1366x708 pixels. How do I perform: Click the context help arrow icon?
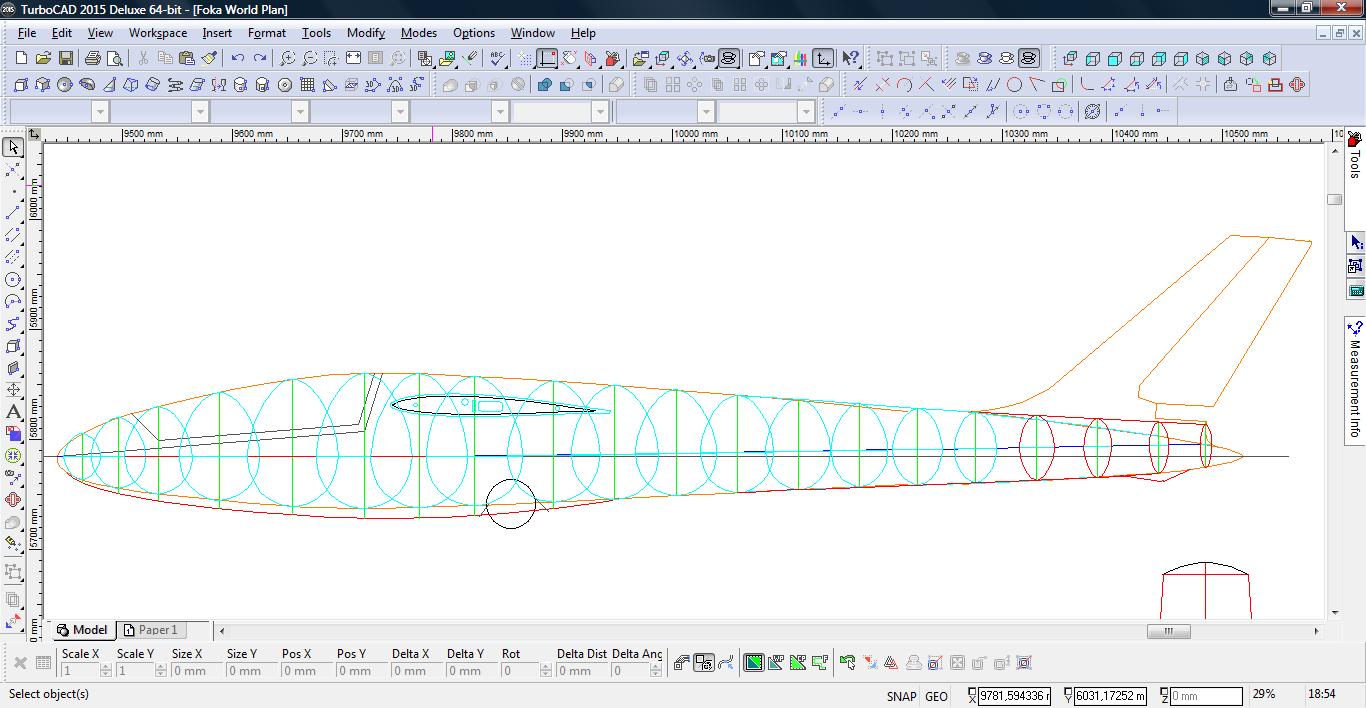850,59
